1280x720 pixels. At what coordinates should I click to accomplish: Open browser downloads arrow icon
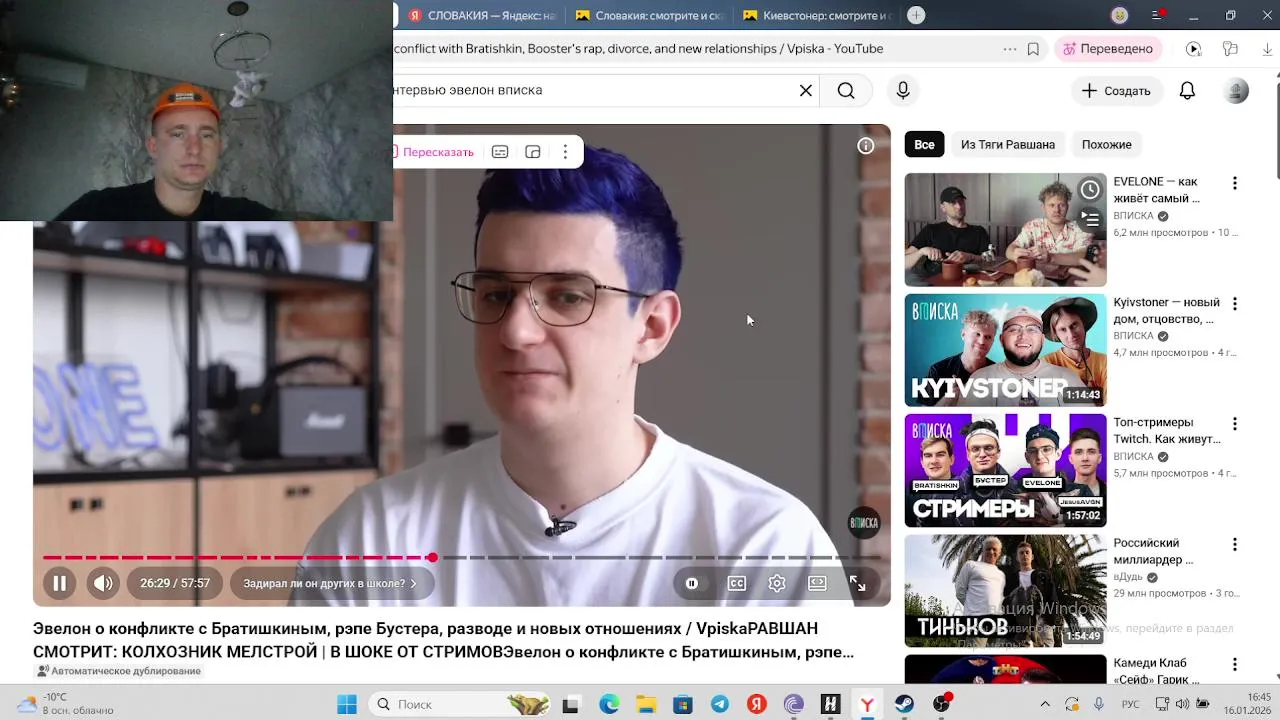pyautogui.click(x=1268, y=49)
